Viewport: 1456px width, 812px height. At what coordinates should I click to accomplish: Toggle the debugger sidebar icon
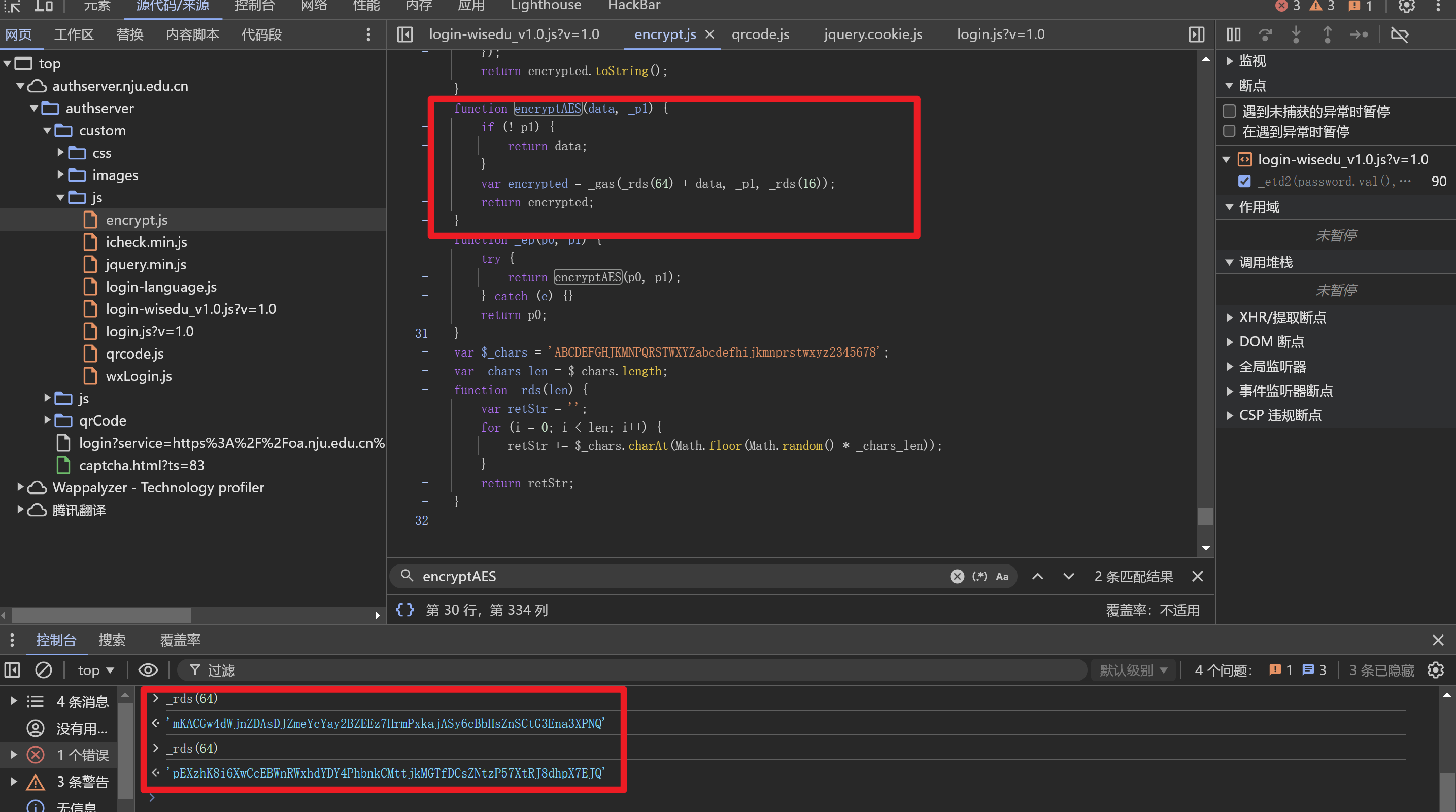click(1197, 34)
